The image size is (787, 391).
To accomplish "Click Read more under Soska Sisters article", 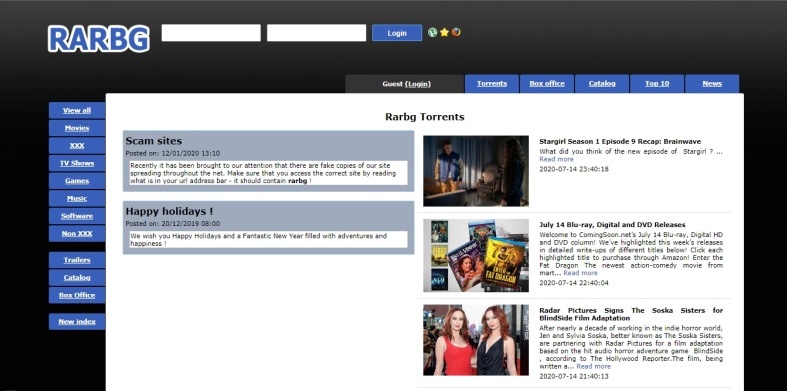I will point(593,366).
